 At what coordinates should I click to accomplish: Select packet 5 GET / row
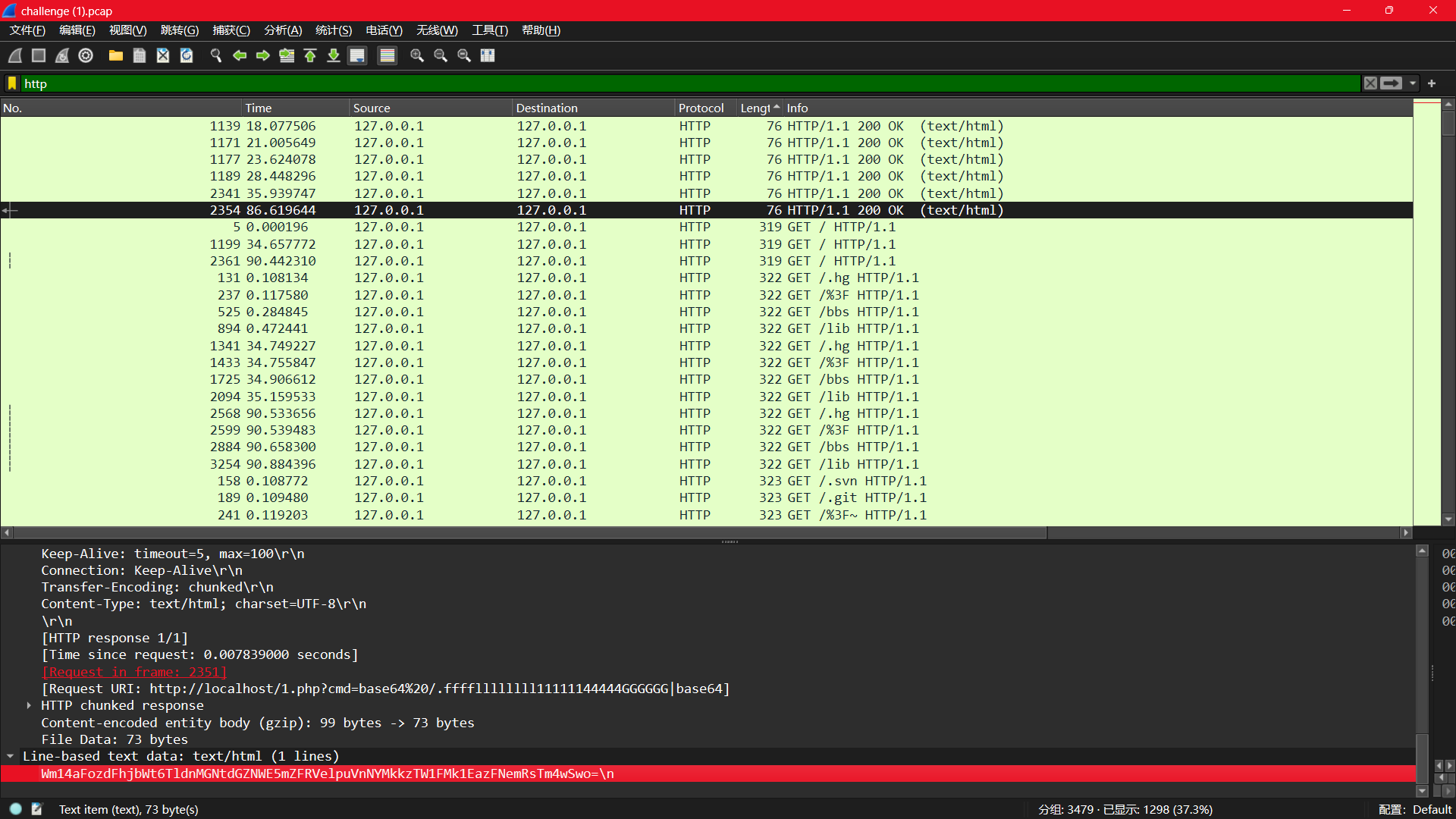click(x=706, y=227)
